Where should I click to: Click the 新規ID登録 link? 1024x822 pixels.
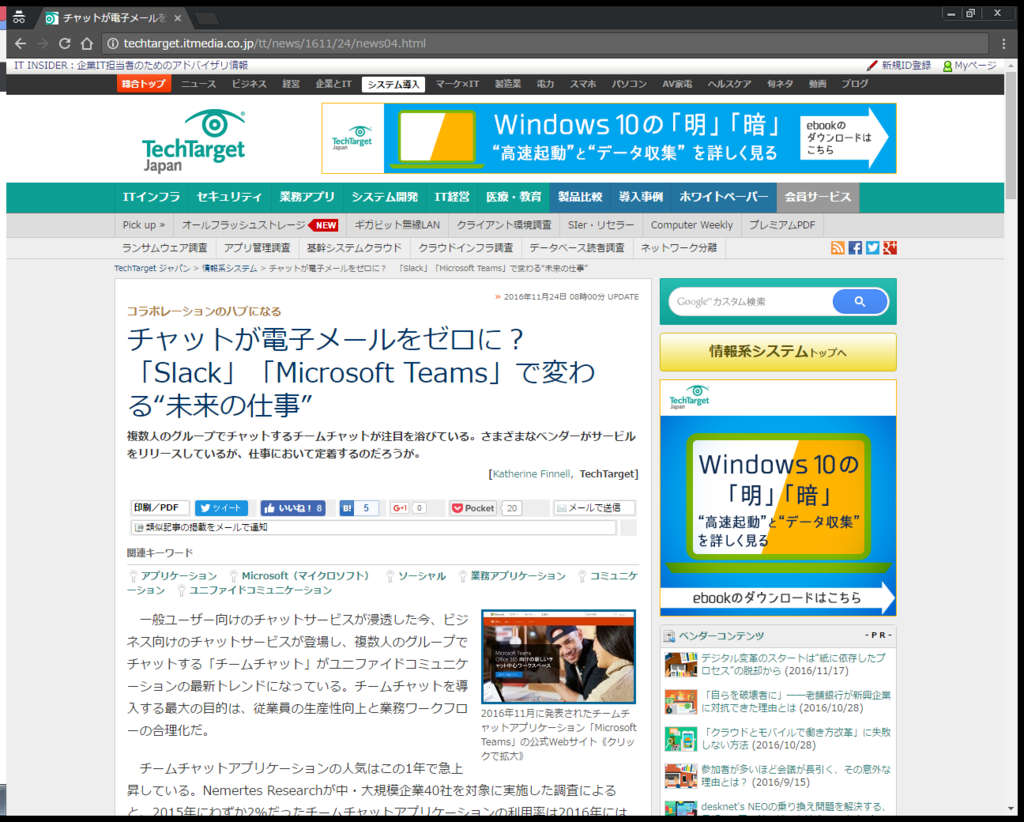pos(899,66)
